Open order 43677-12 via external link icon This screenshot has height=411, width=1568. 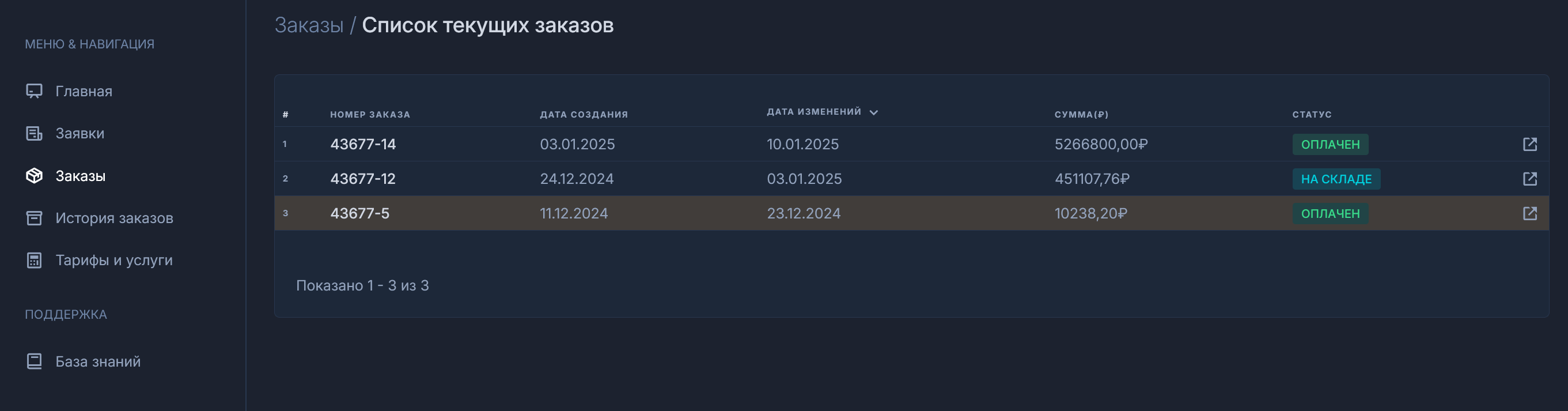[1529, 179]
